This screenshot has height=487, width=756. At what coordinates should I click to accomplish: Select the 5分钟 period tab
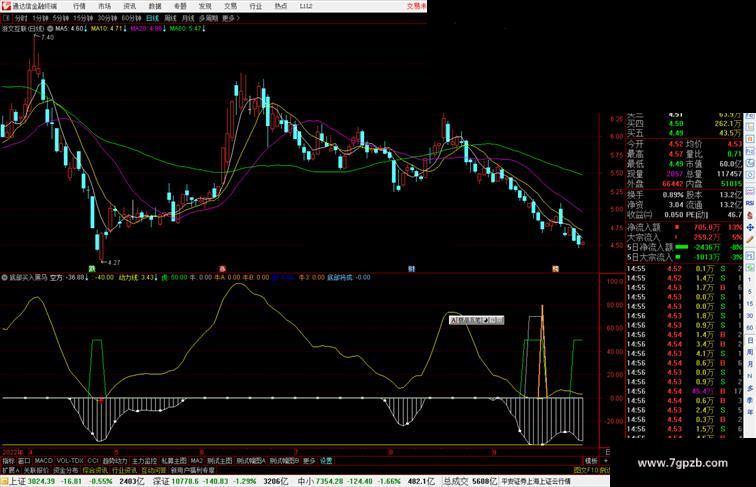(61, 18)
